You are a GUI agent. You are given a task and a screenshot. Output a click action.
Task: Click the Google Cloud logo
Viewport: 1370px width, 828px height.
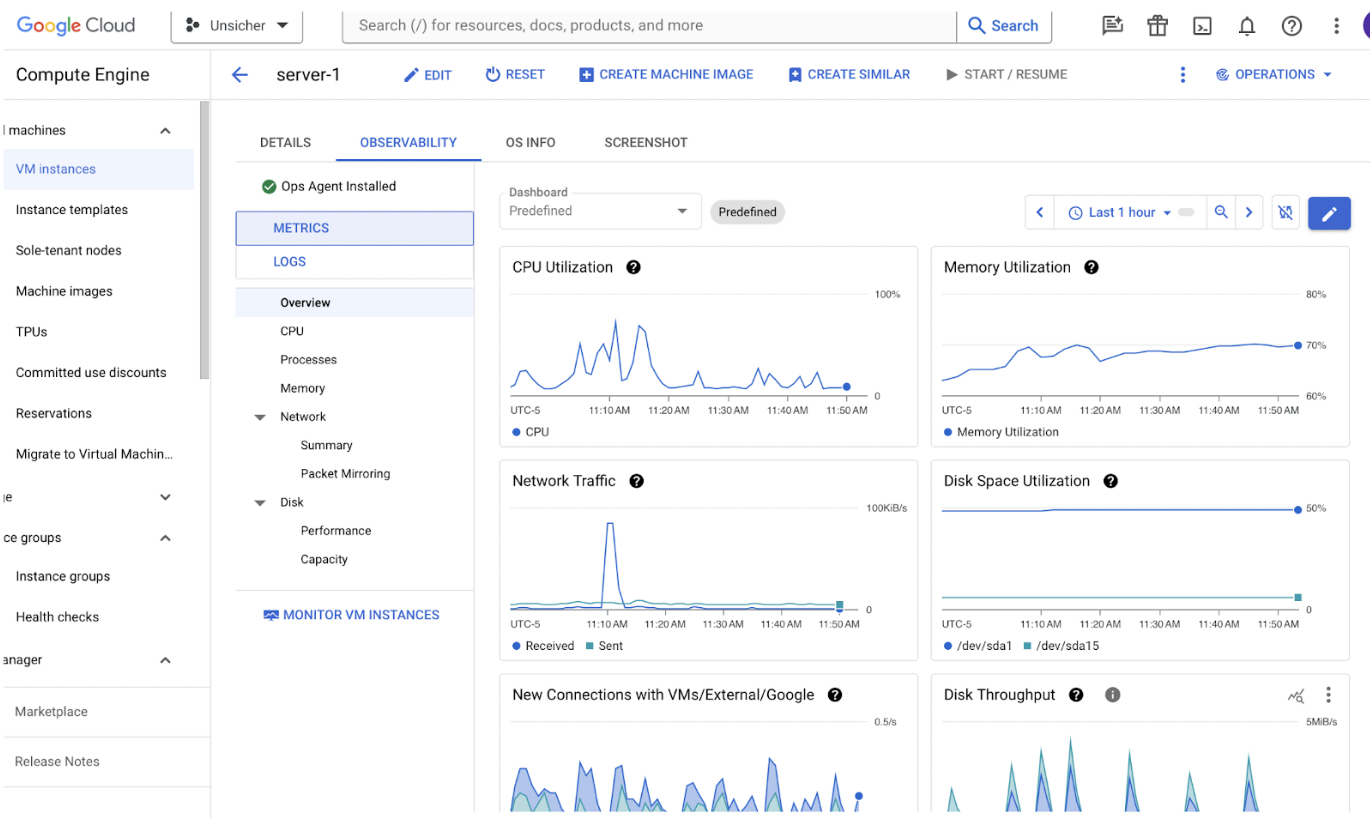coord(76,26)
